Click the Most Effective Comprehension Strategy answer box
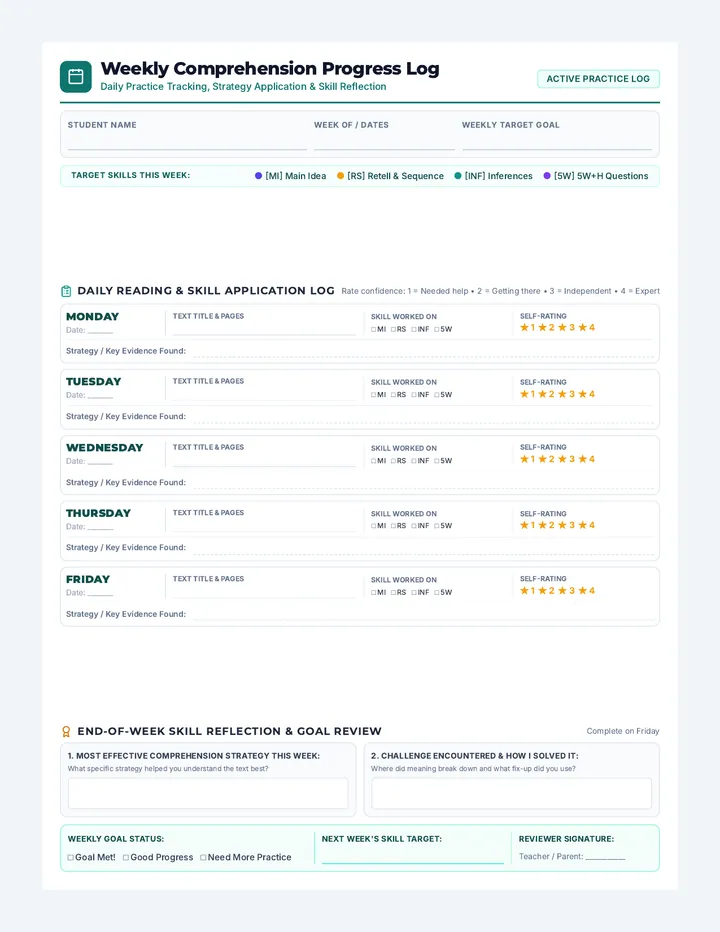 point(208,794)
